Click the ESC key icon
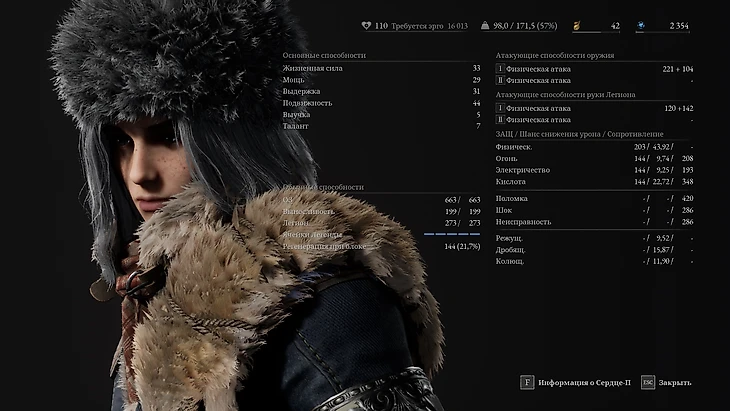 point(648,383)
